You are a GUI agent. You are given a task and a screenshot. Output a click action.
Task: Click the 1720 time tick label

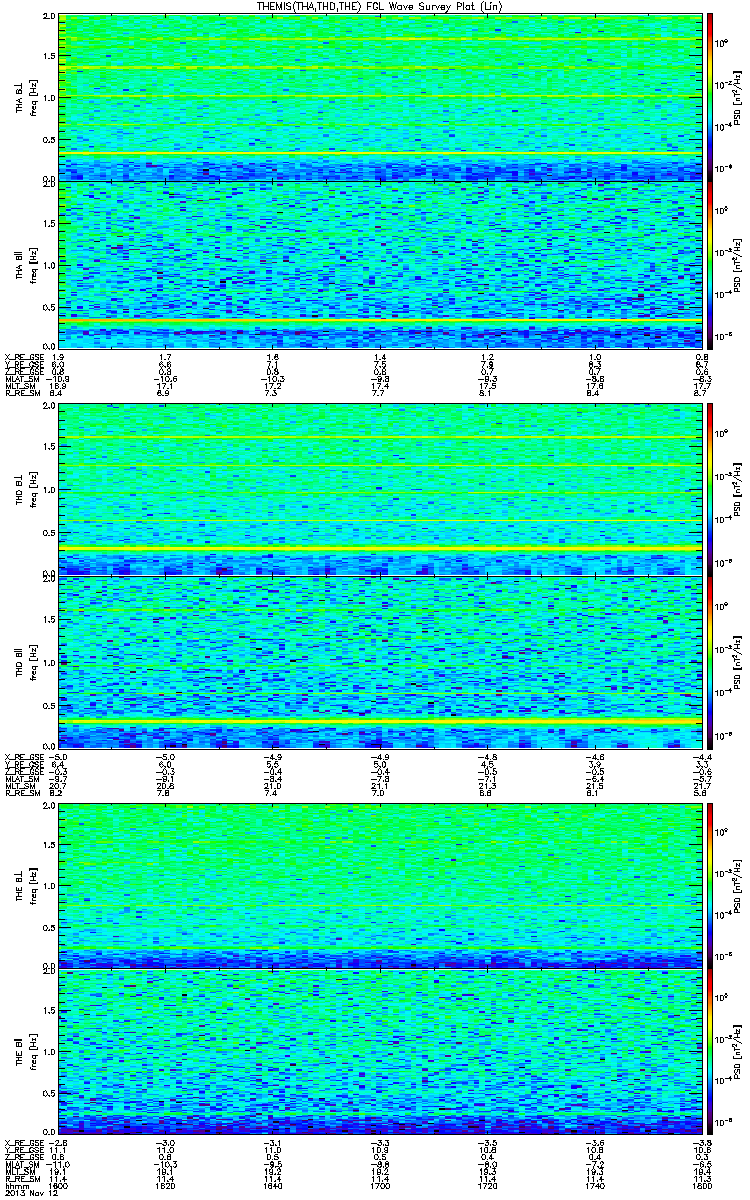coord(487,1185)
